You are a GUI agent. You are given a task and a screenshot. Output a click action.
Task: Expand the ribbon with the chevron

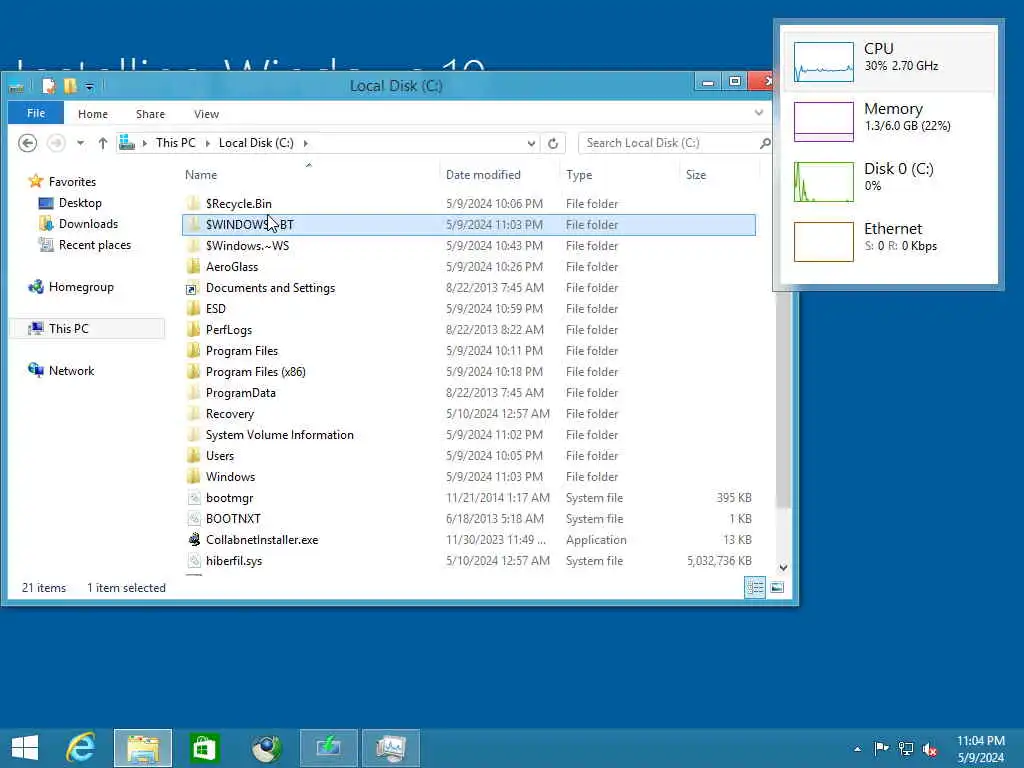(x=758, y=112)
